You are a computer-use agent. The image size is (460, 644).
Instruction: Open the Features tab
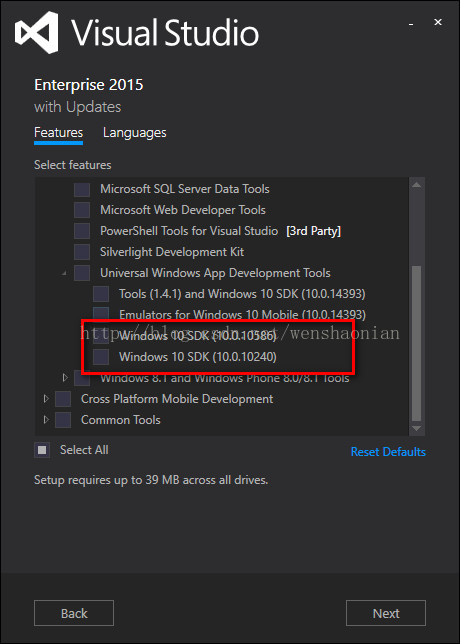58,133
